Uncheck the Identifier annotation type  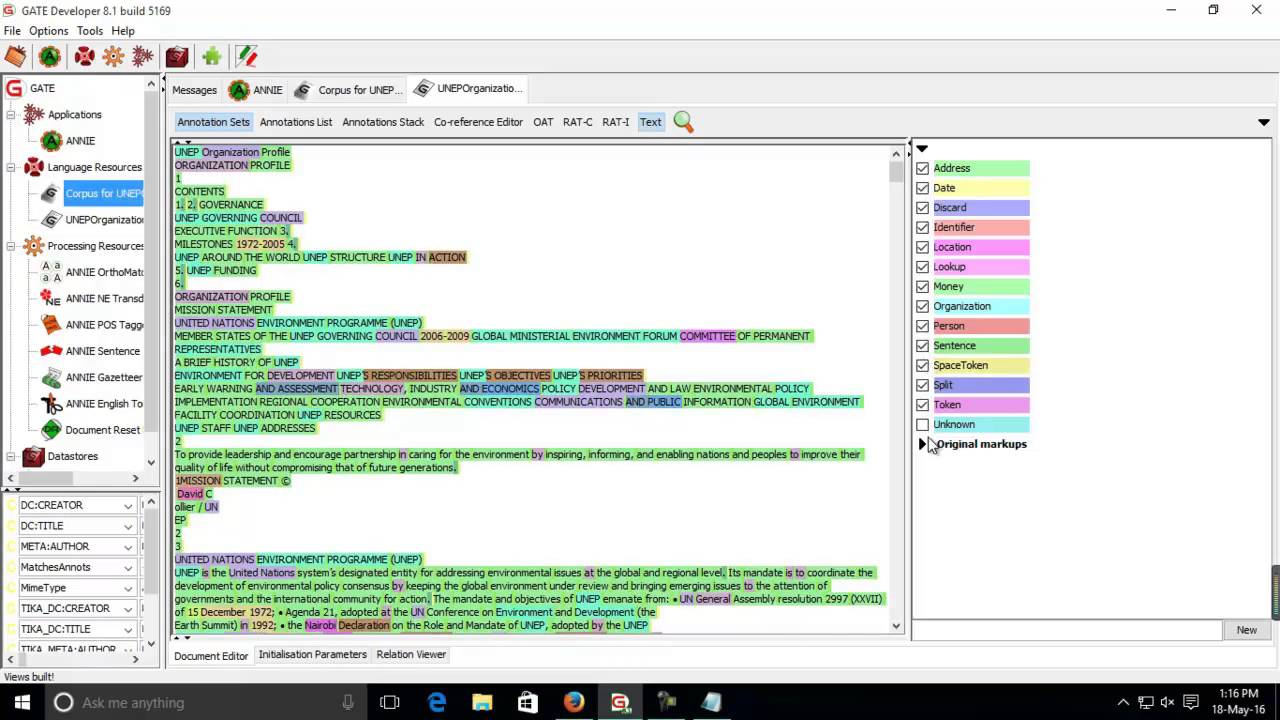922,227
